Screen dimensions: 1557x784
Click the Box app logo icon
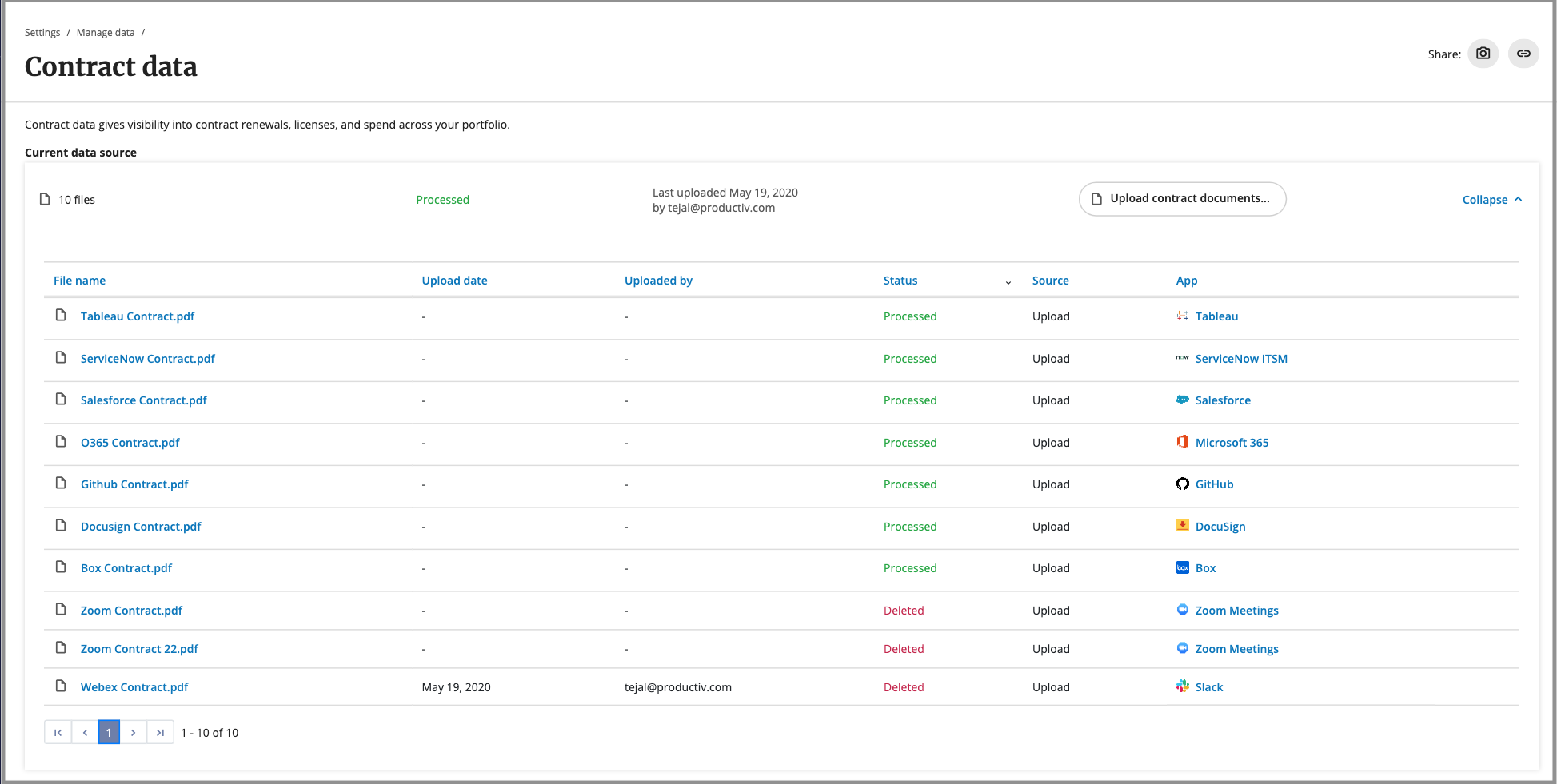(1182, 567)
